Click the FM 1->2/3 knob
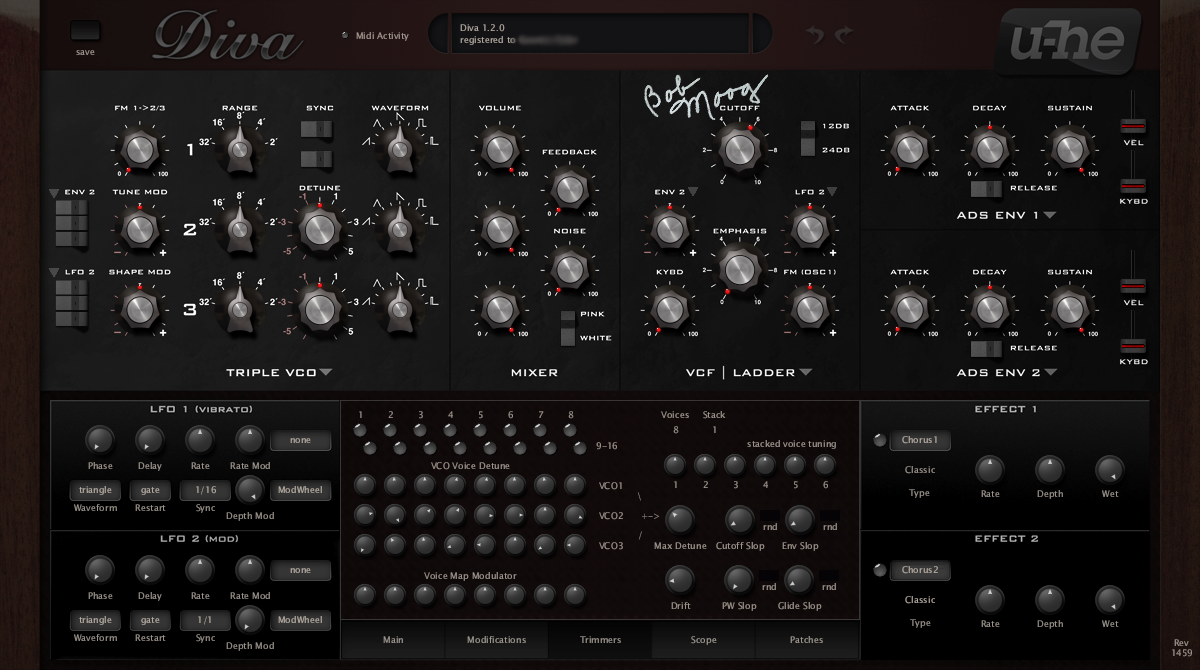Image resolution: width=1200 pixels, height=670 pixels. coord(140,149)
